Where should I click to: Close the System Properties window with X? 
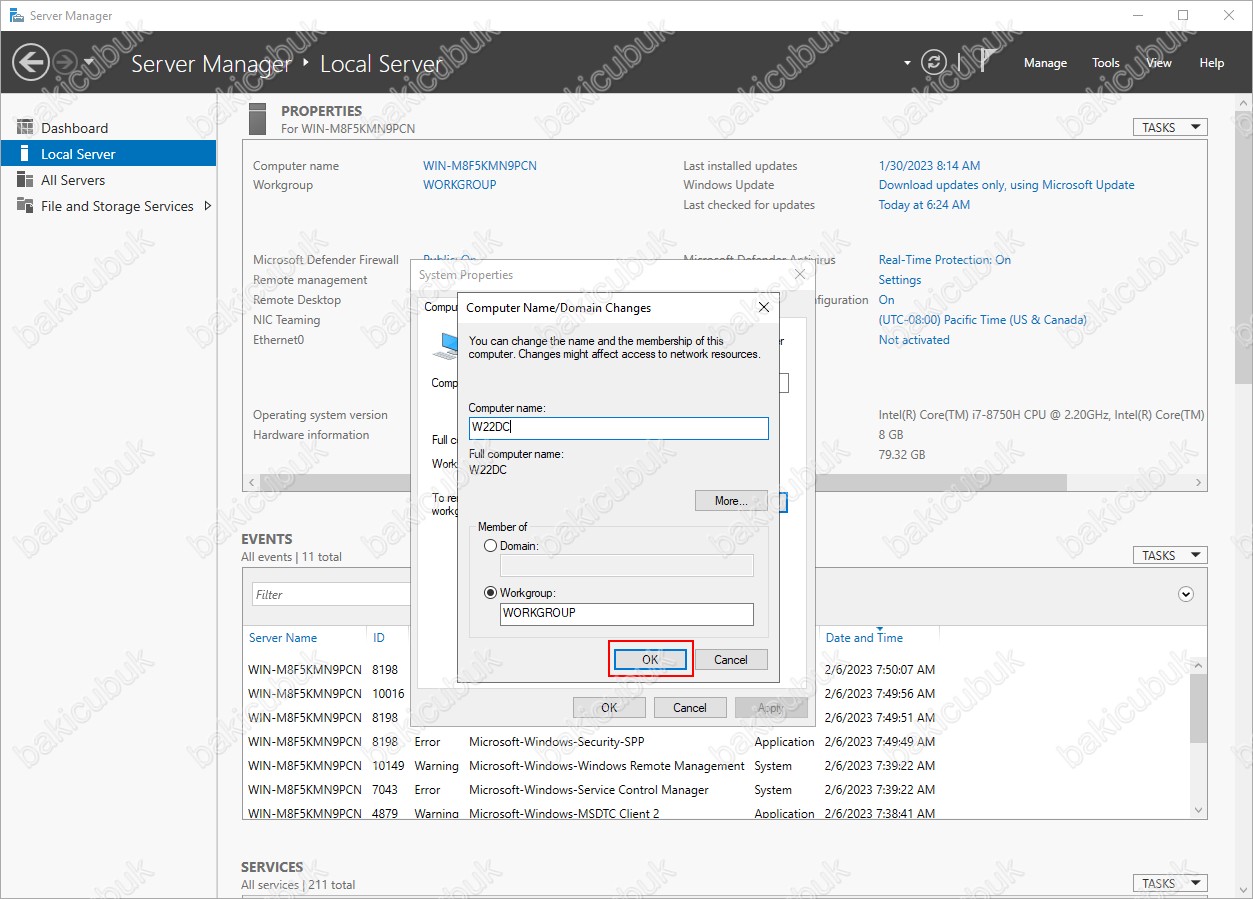799,274
